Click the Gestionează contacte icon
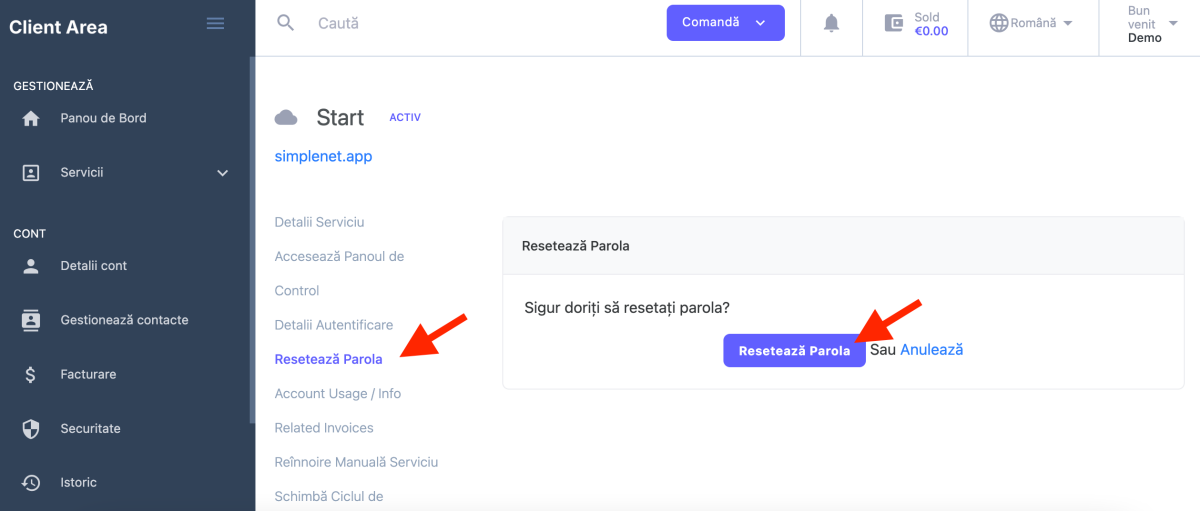Screen dimensions: 1200x511 (31, 321)
